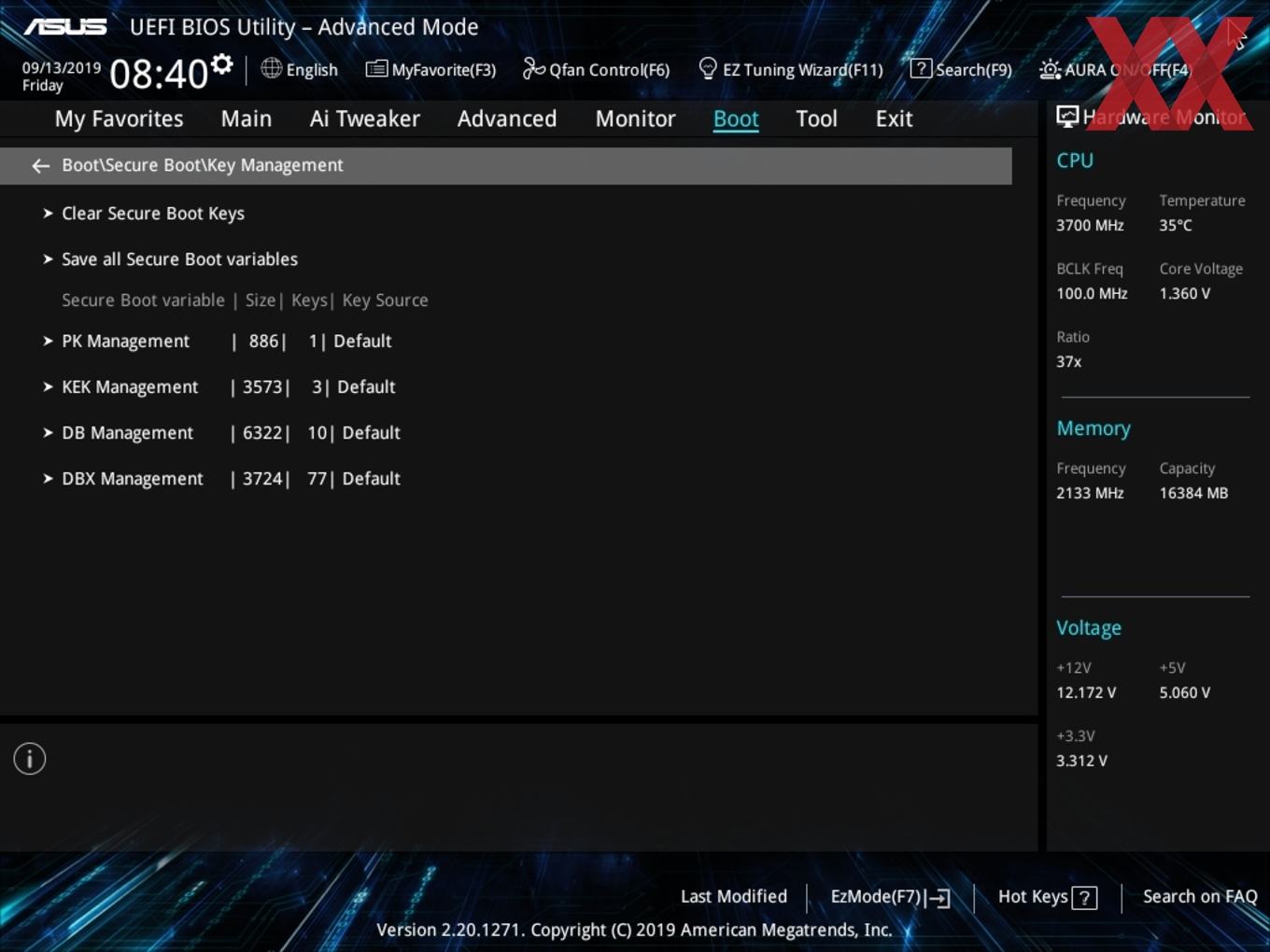1270x952 pixels.
Task: Click the date 09/13/2019
Action: (62, 68)
